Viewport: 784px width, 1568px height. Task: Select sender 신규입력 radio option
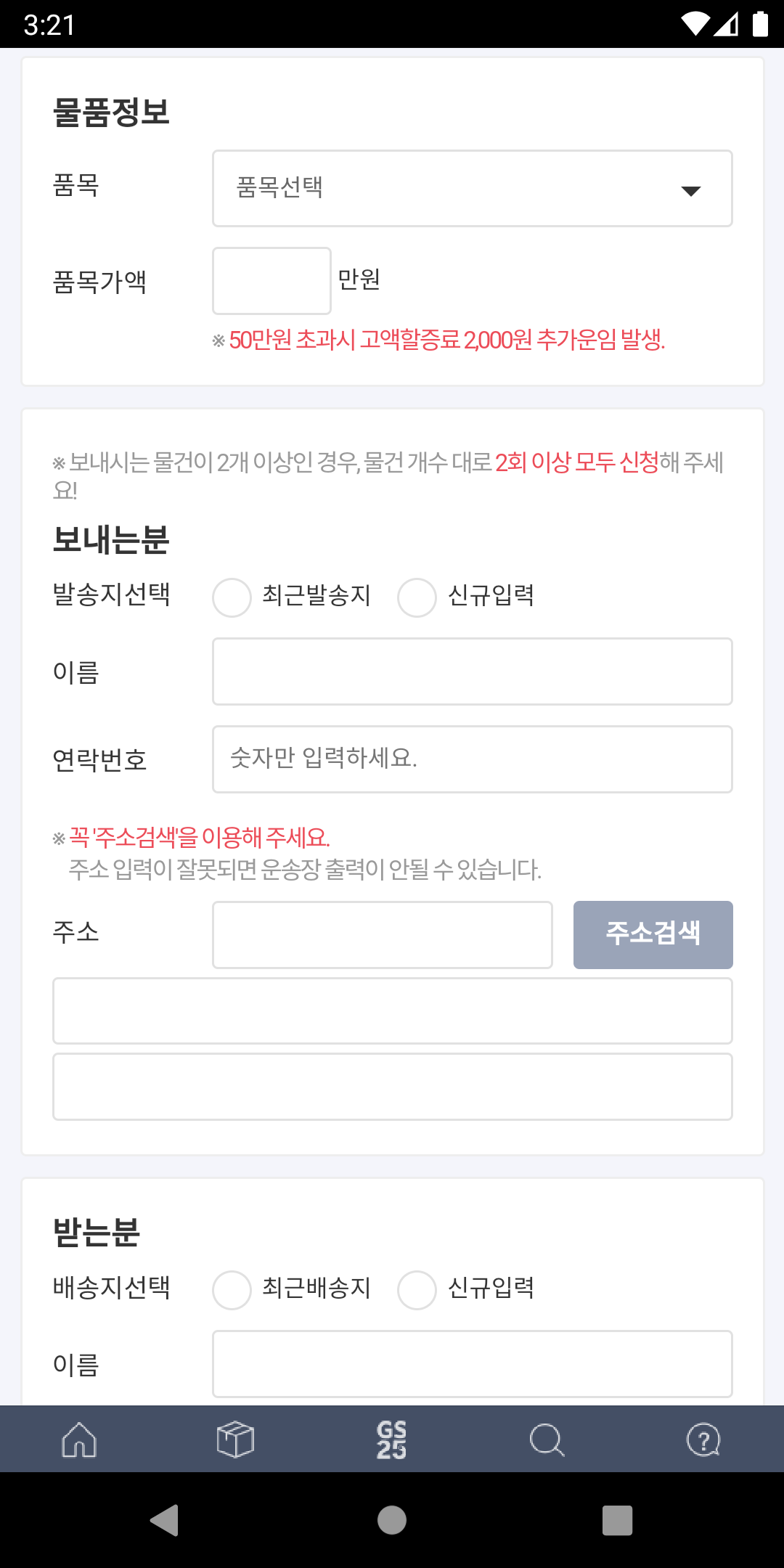(x=417, y=597)
